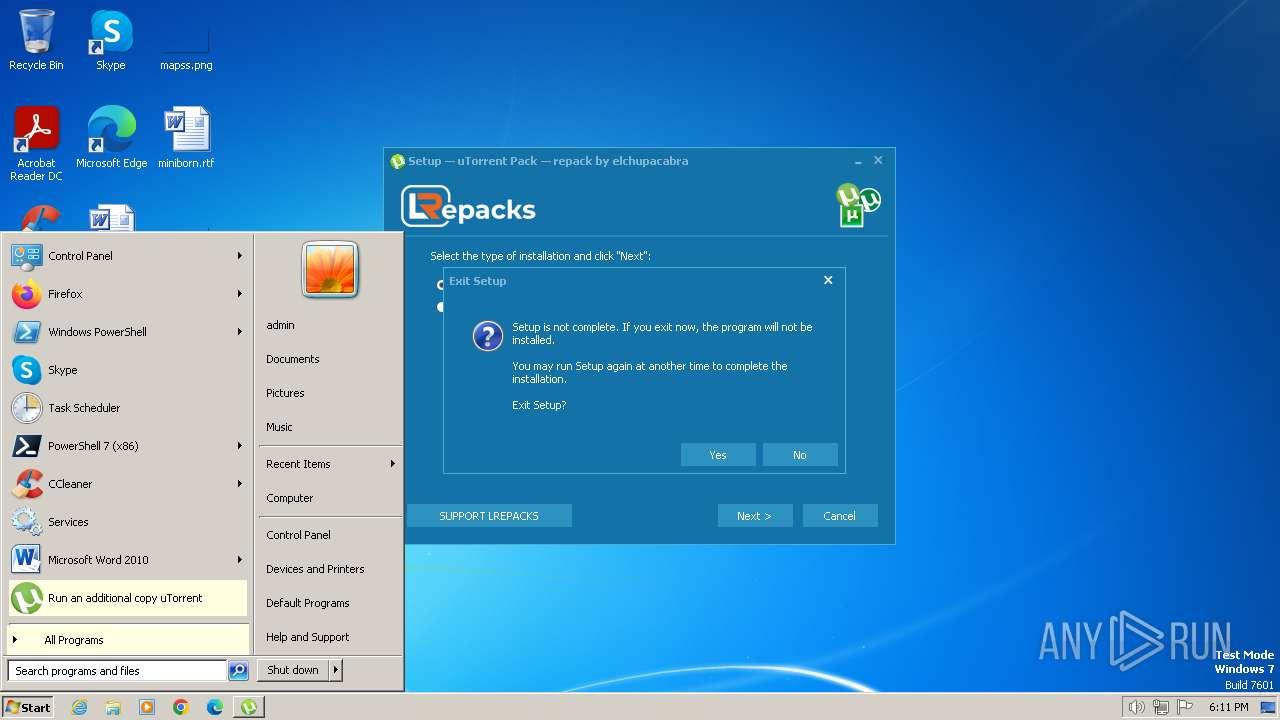The image size is (1280, 720).
Task: Switch to uTorrent setup taskbar button
Action: (249, 707)
